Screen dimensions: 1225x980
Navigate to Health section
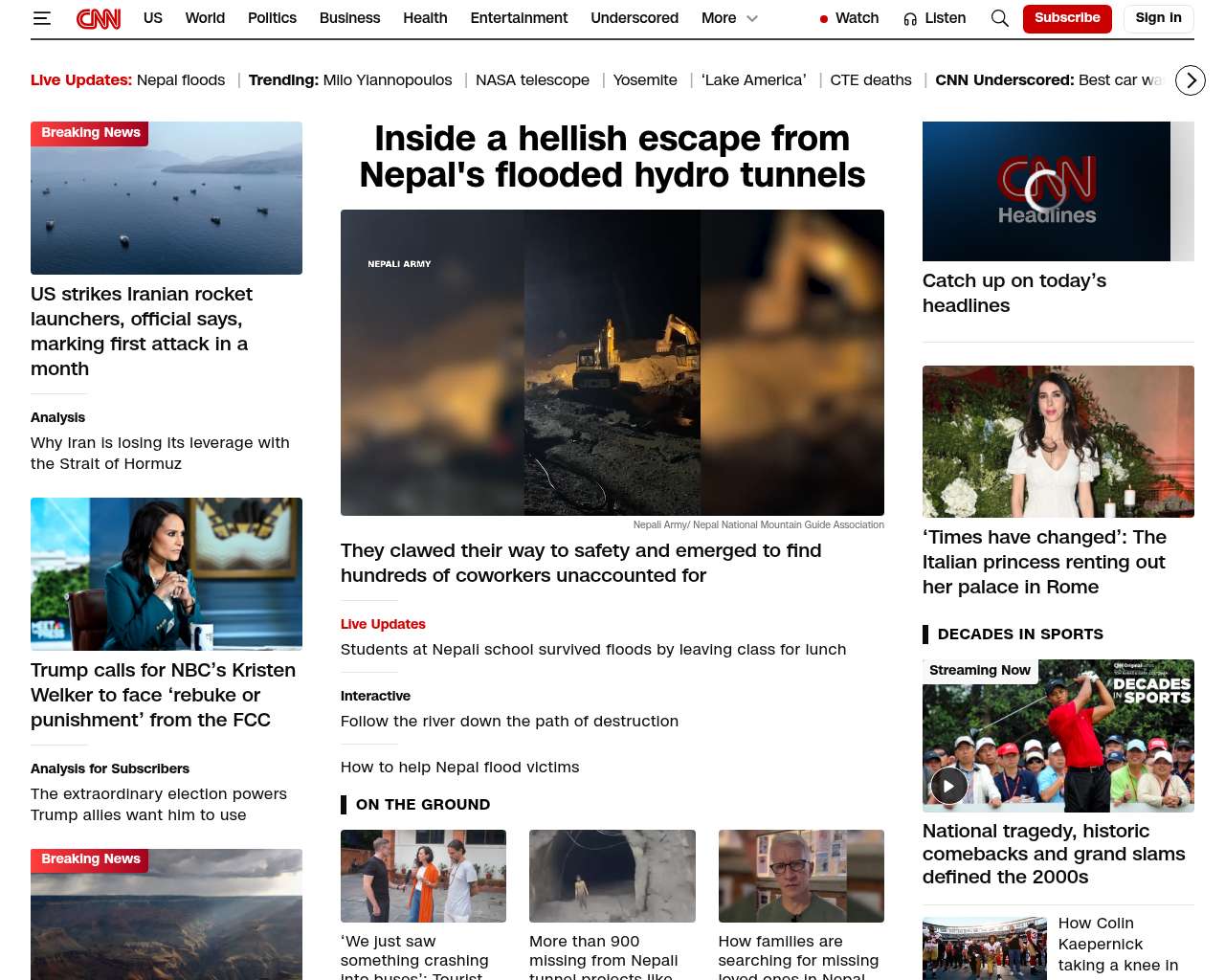tap(425, 18)
